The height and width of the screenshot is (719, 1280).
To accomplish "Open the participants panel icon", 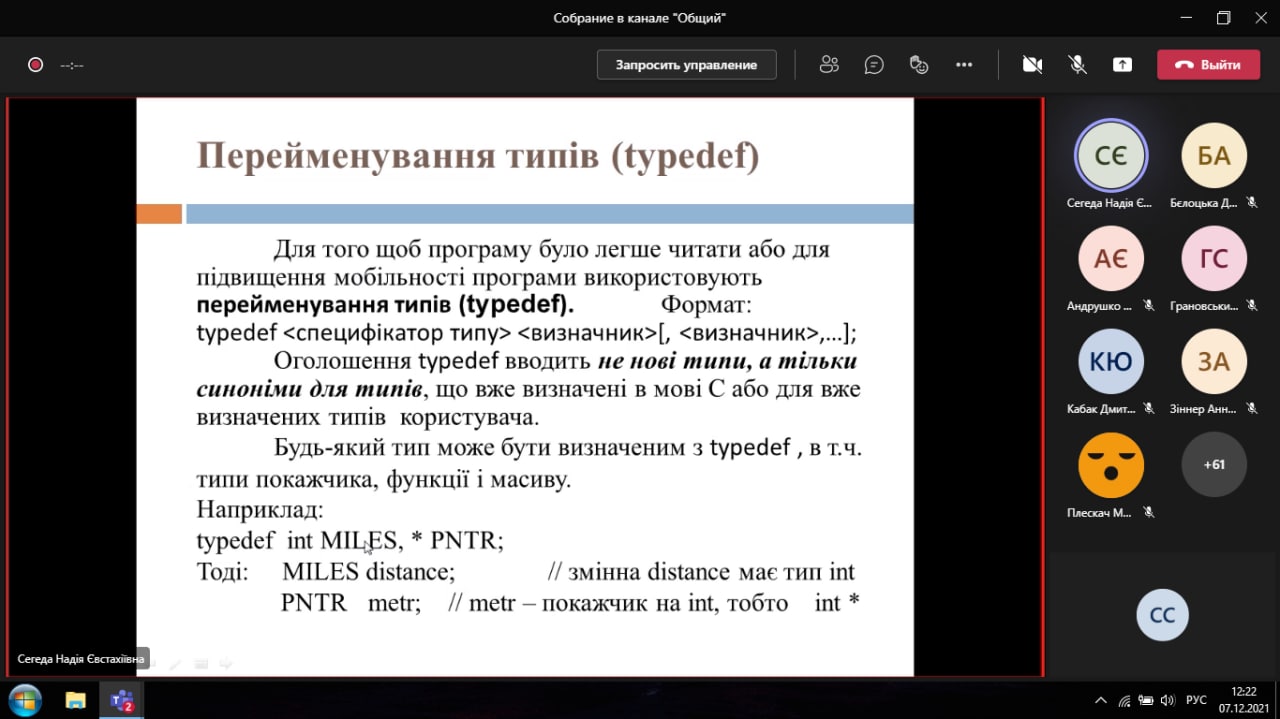I will (x=829, y=65).
